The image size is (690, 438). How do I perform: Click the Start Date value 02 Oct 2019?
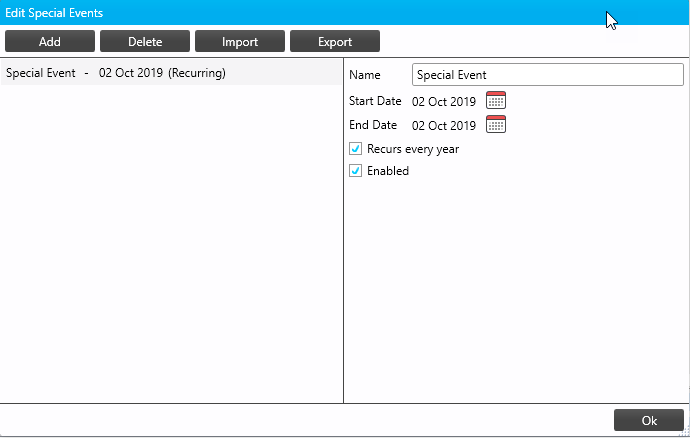pyautogui.click(x=444, y=102)
